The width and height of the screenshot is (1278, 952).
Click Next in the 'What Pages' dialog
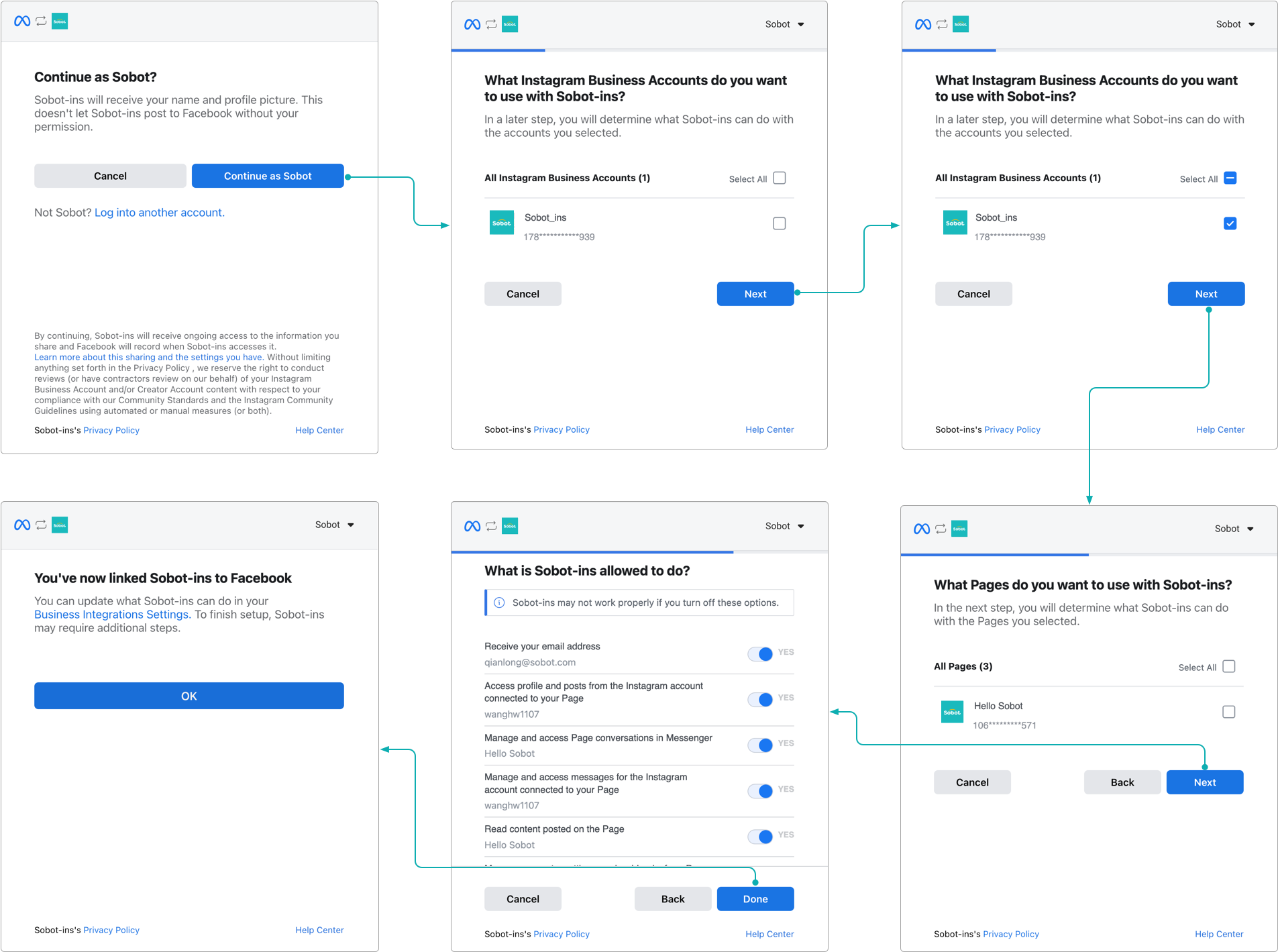(1205, 782)
